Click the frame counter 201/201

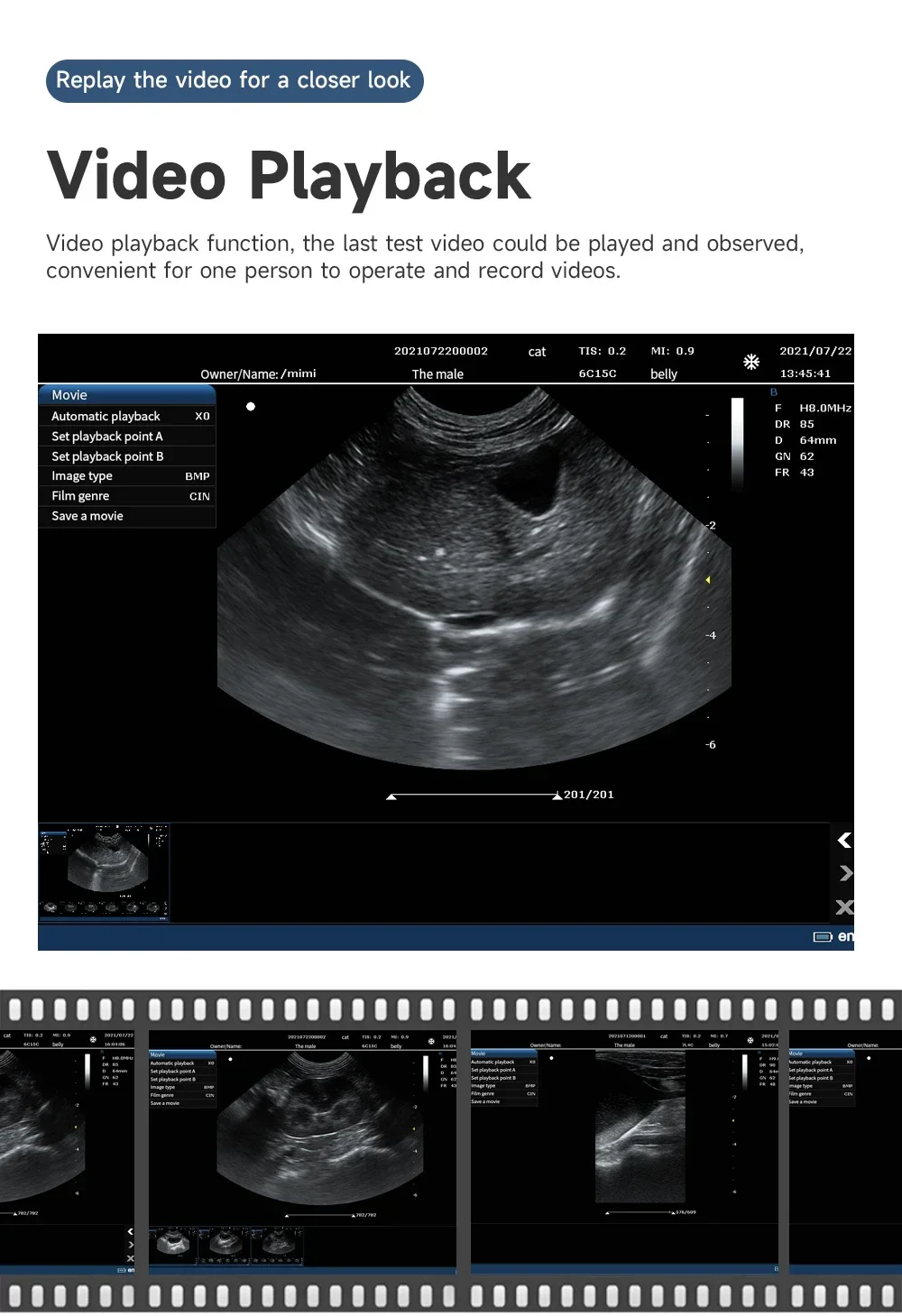pos(589,795)
